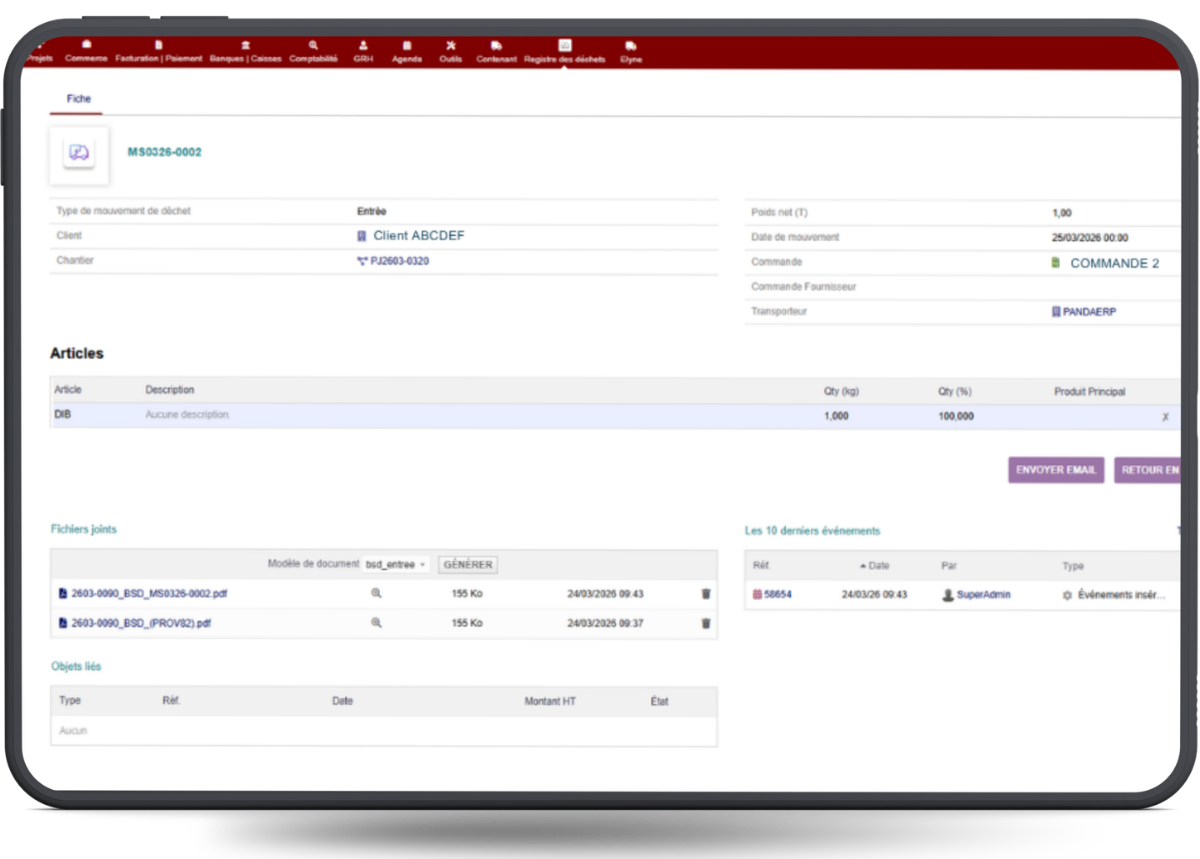Preview 2603-0090_BSD_MS0326-0002.pdf with magnifier icon
1200x859 pixels.
[x=377, y=593]
